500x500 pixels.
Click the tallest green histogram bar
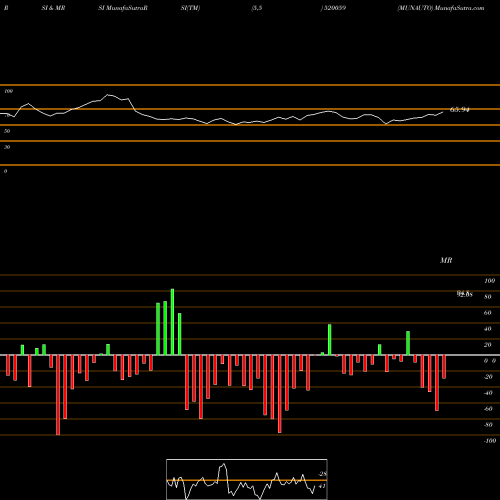coord(172,322)
